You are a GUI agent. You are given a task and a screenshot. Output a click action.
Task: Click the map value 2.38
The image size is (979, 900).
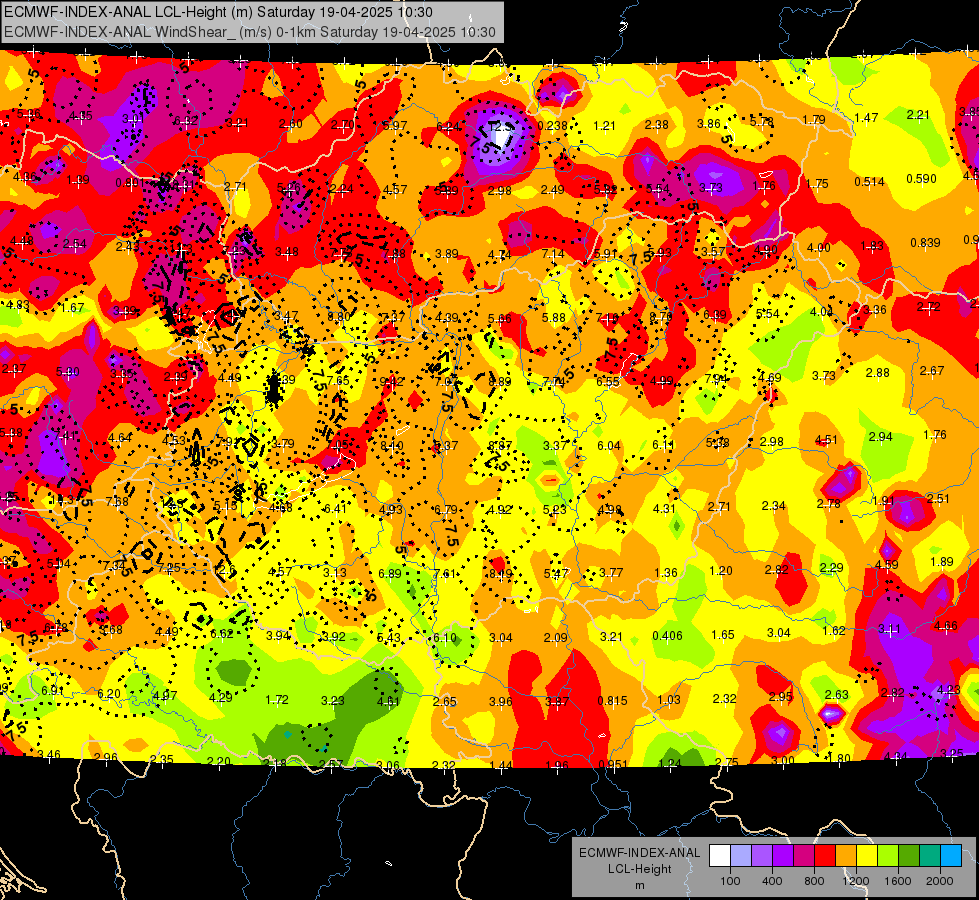[656, 124]
